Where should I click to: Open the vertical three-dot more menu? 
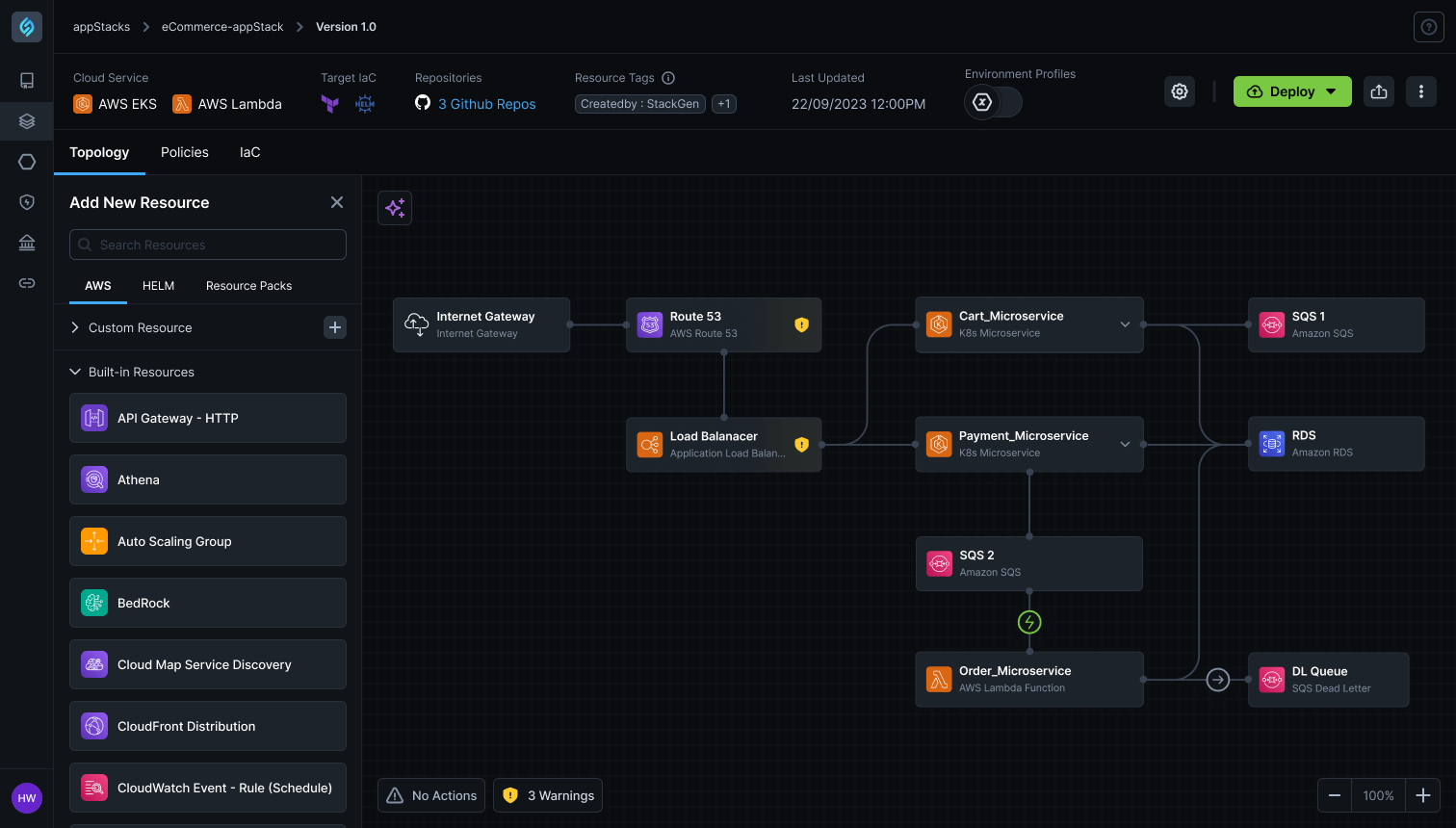(1421, 91)
